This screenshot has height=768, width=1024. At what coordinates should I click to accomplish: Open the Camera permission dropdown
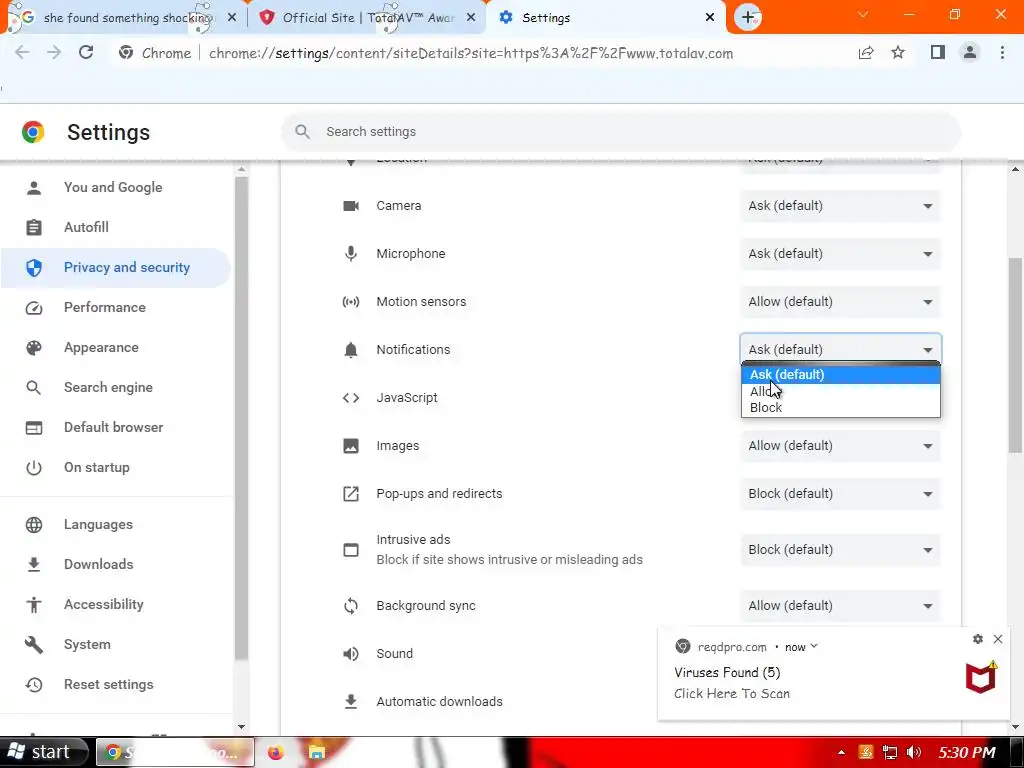840,206
